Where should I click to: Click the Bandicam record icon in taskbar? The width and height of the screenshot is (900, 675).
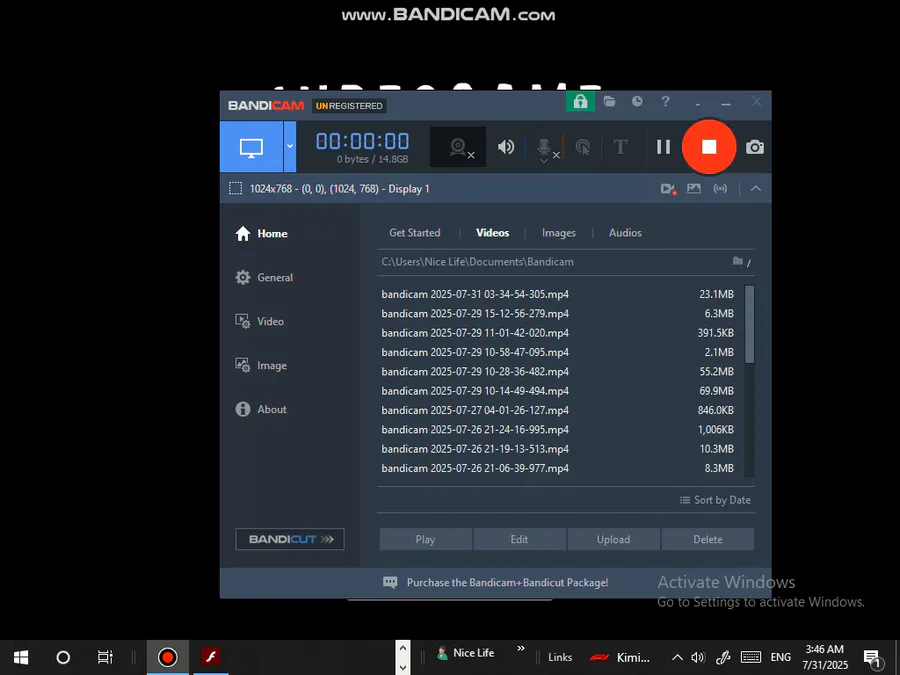pos(168,657)
